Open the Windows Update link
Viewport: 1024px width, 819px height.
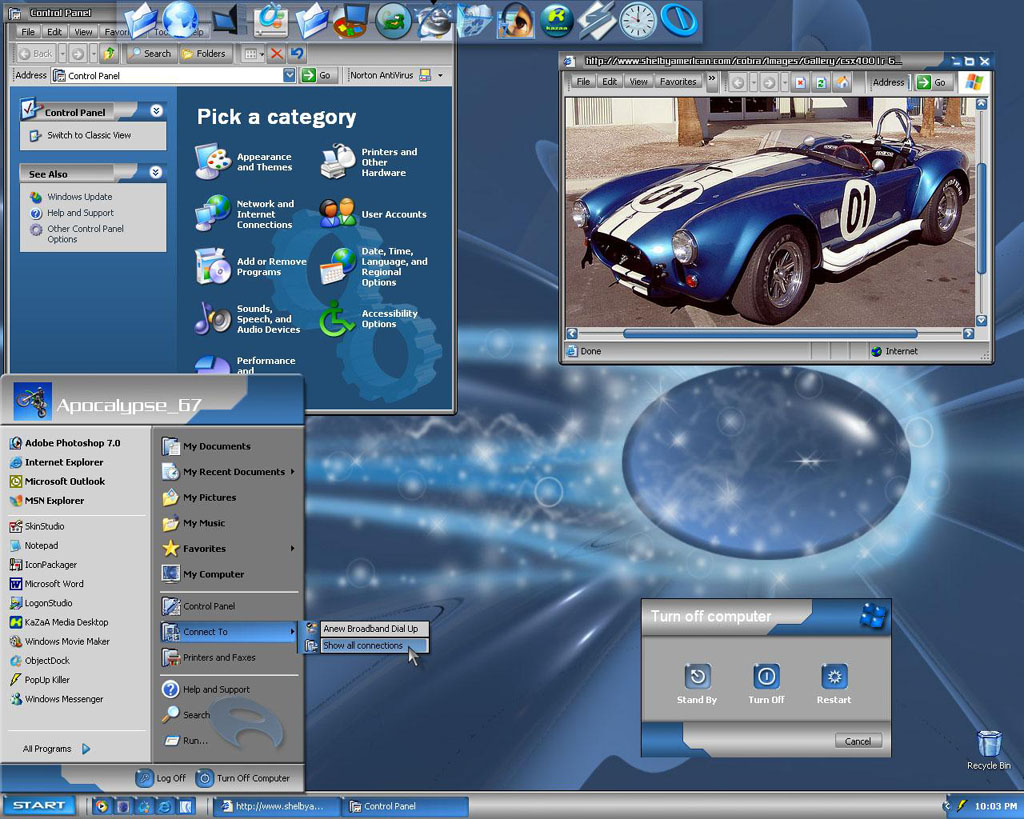point(80,197)
